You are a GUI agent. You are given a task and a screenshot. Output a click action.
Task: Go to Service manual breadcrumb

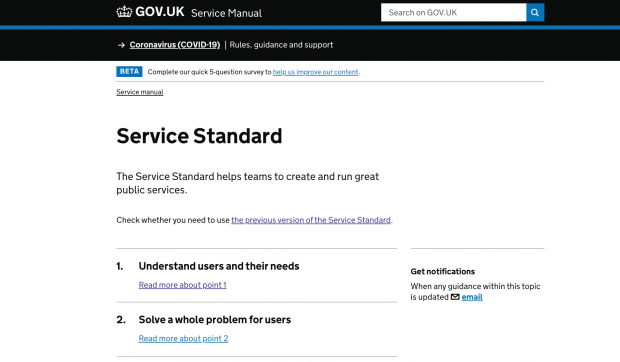[x=140, y=92]
